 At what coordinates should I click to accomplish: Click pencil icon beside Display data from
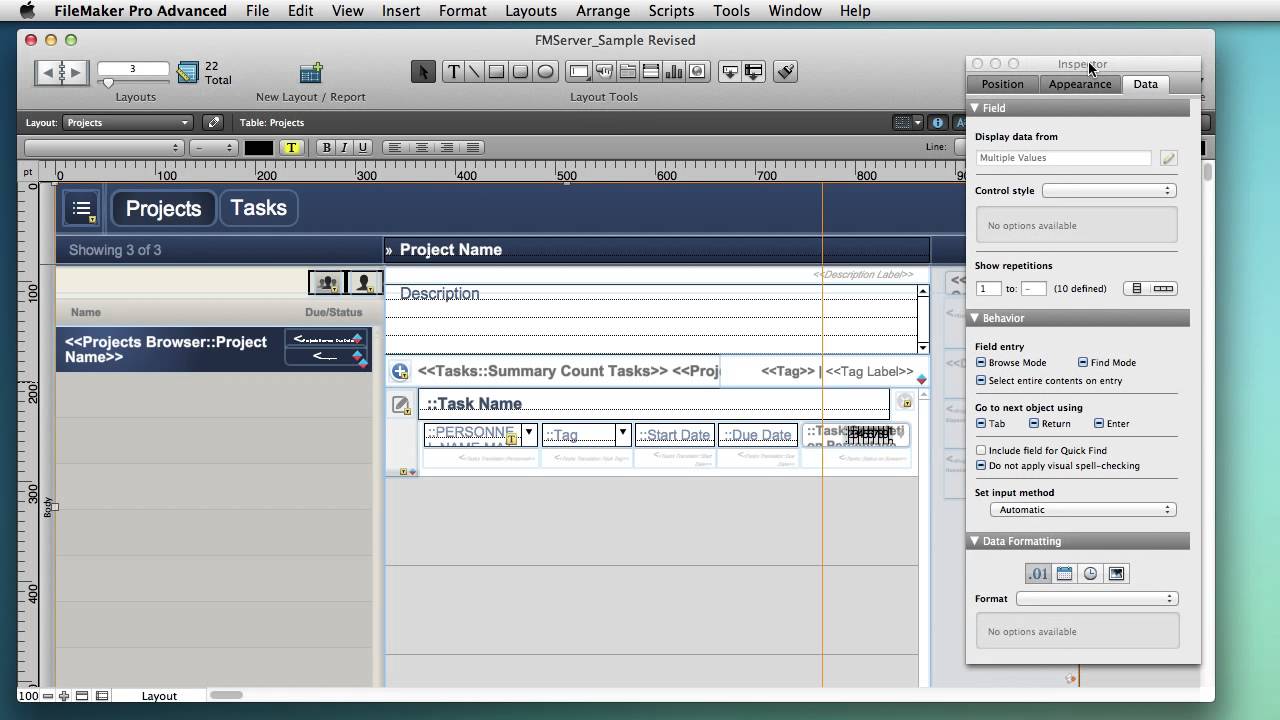[x=1168, y=158]
